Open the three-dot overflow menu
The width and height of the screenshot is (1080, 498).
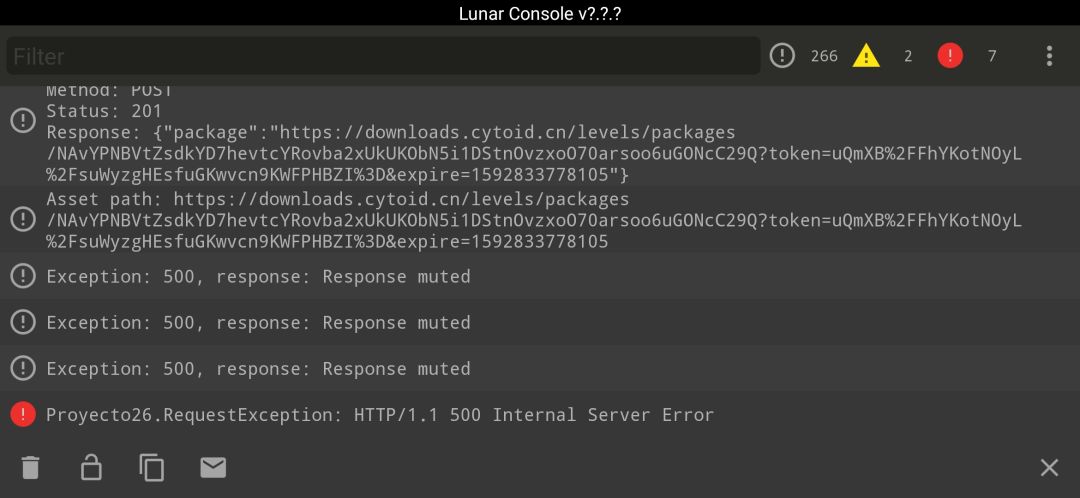1049,56
